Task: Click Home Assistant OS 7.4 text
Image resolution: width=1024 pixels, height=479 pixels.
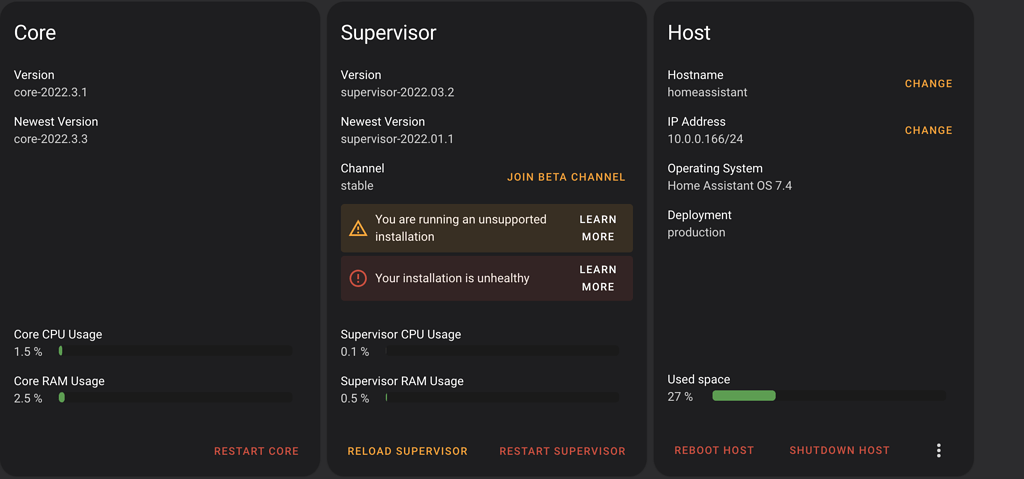Action: click(x=729, y=186)
